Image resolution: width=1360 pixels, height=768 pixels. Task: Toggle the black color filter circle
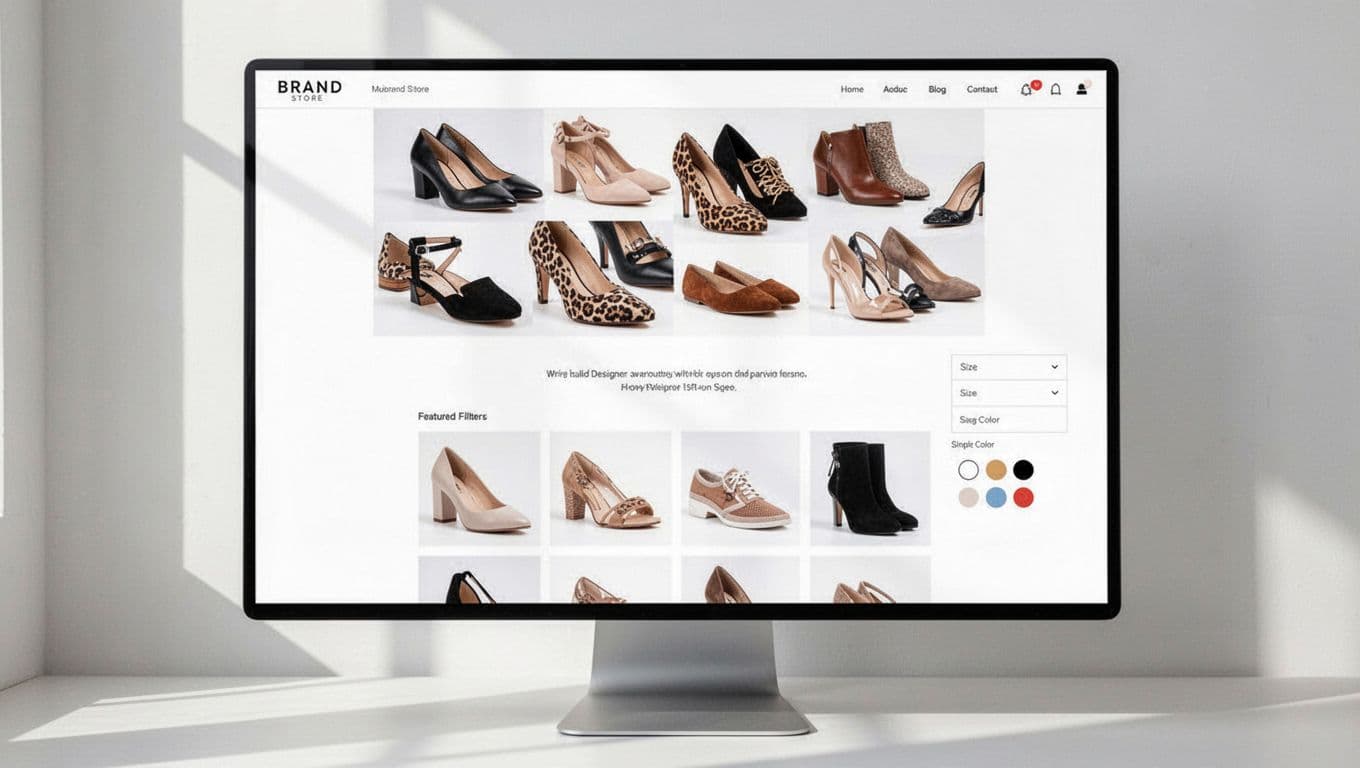pyautogui.click(x=1022, y=469)
